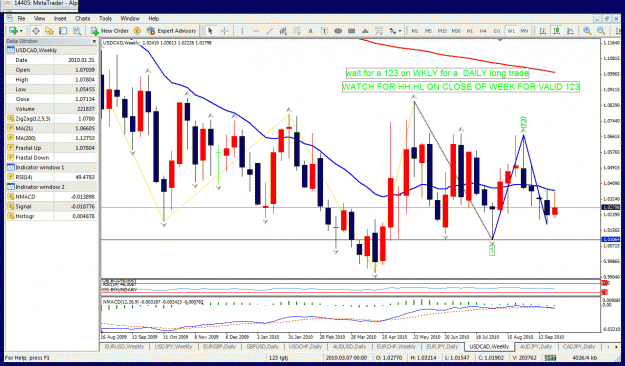Toggle the Market Watch window icon
The image size is (625, 366).
click(36, 31)
